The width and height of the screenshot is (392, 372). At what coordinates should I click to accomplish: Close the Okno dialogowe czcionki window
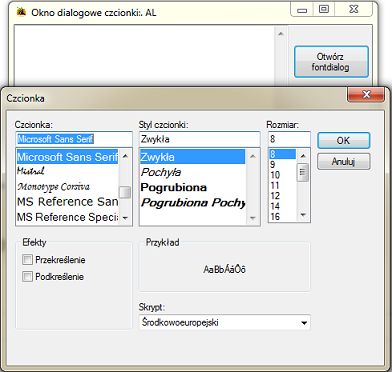(x=354, y=9)
